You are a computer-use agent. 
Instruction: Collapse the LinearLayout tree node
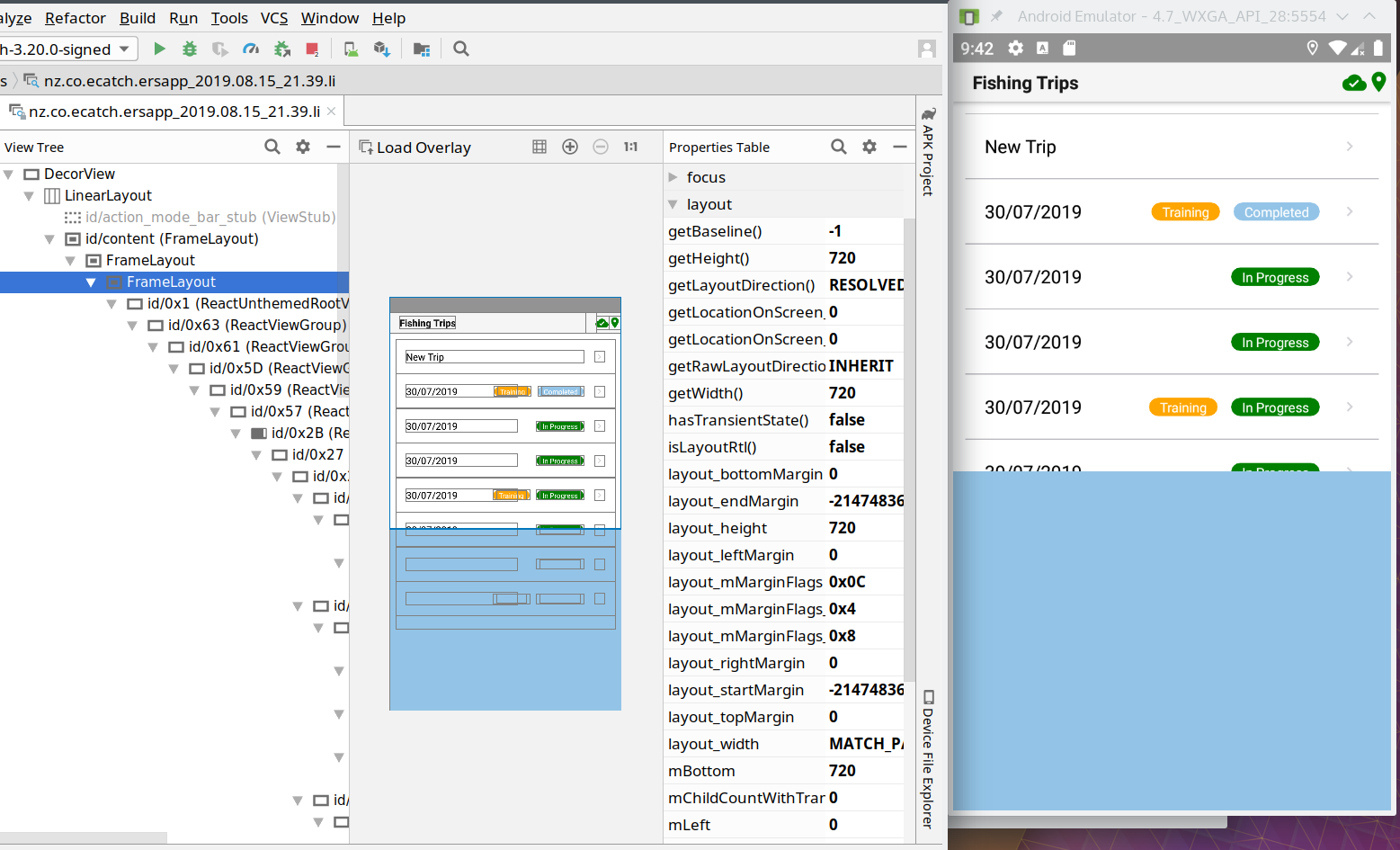pos(29,195)
